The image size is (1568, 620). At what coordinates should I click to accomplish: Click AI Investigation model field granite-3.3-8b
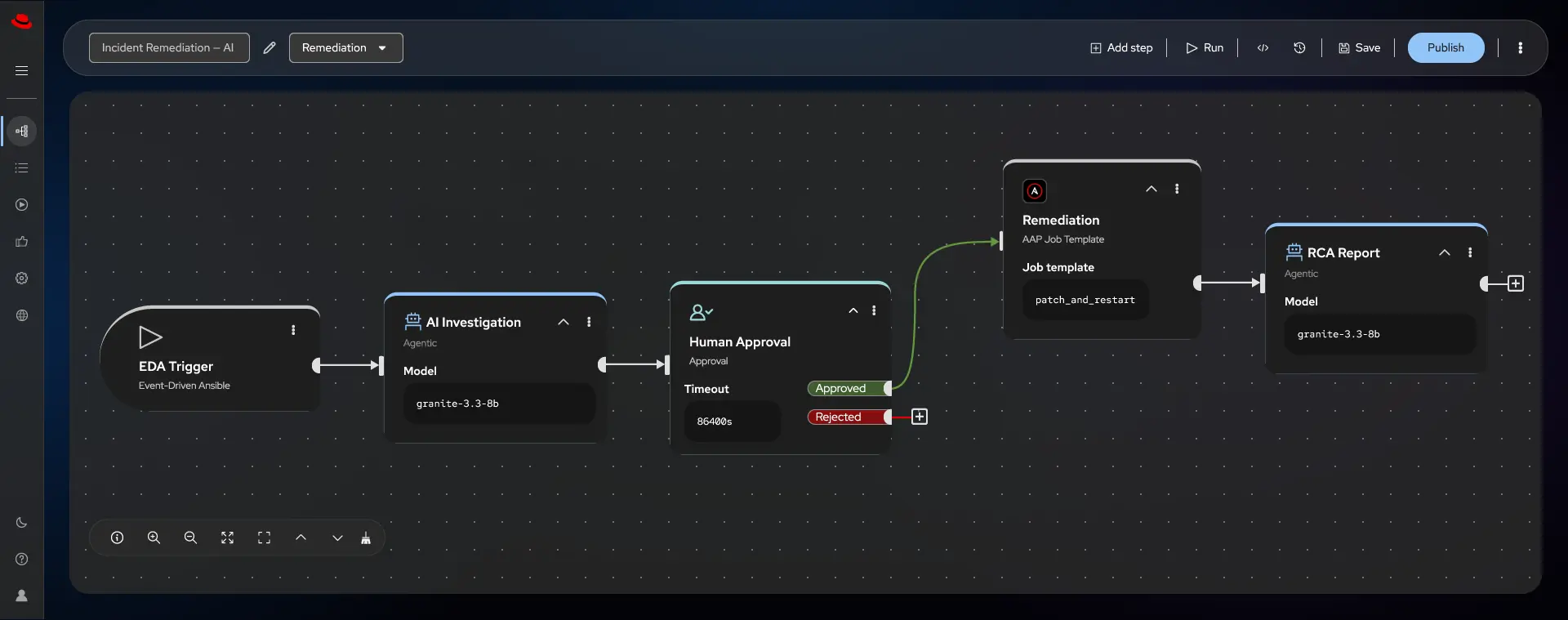[x=499, y=404]
